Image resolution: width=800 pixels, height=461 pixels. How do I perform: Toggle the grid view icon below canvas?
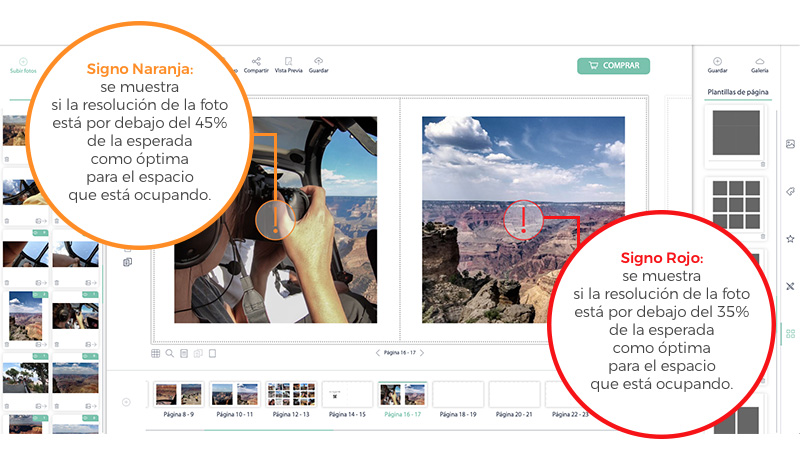pyautogui.click(x=156, y=353)
